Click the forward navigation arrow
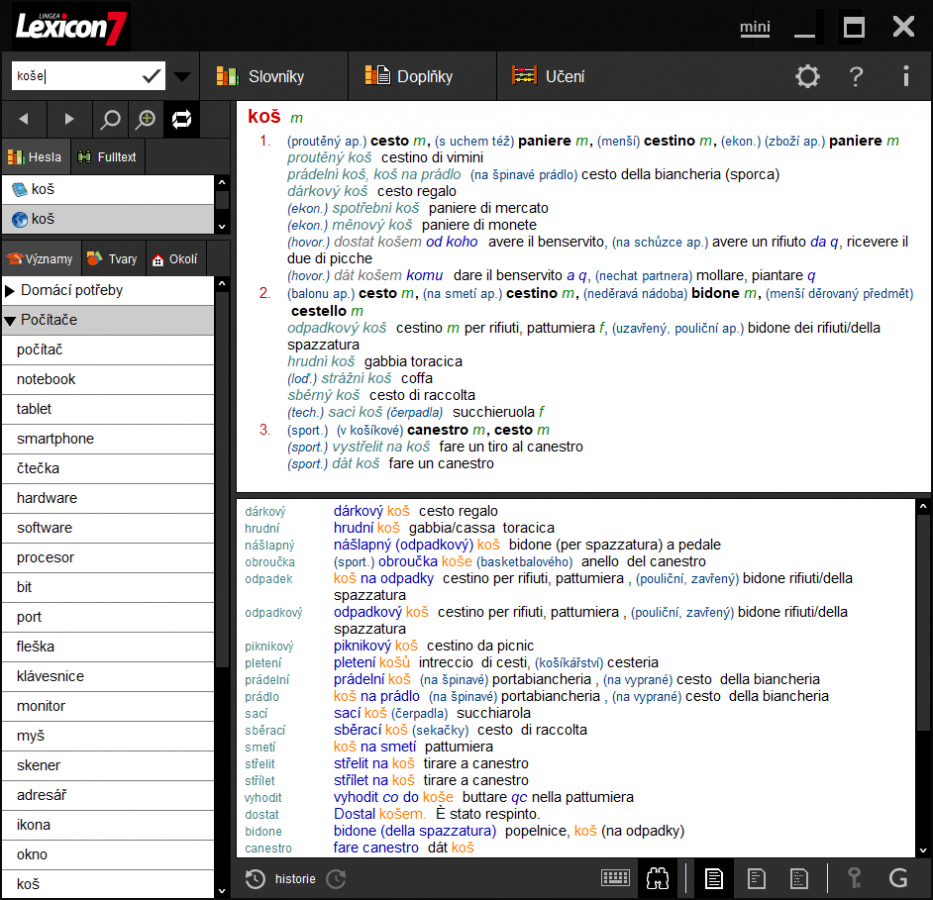Image resolution: width=933 pixels, height=900 pixels. click(68, 118)
